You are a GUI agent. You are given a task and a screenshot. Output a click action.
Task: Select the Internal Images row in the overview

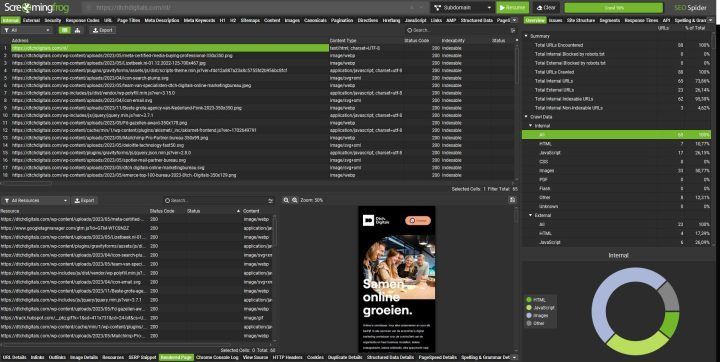616,170
